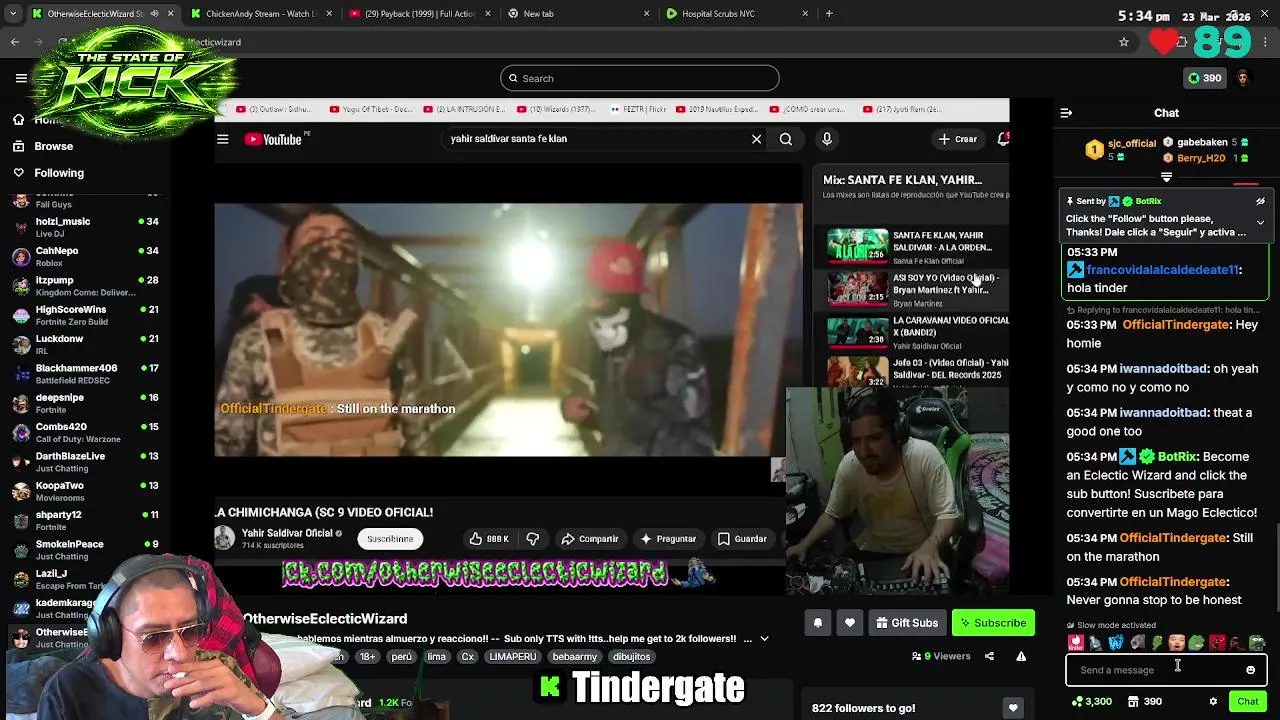The height and width of the screenshot is (720, 1280).
Task: Report the stream with warning triangle icon
Action: point(1021,656)
